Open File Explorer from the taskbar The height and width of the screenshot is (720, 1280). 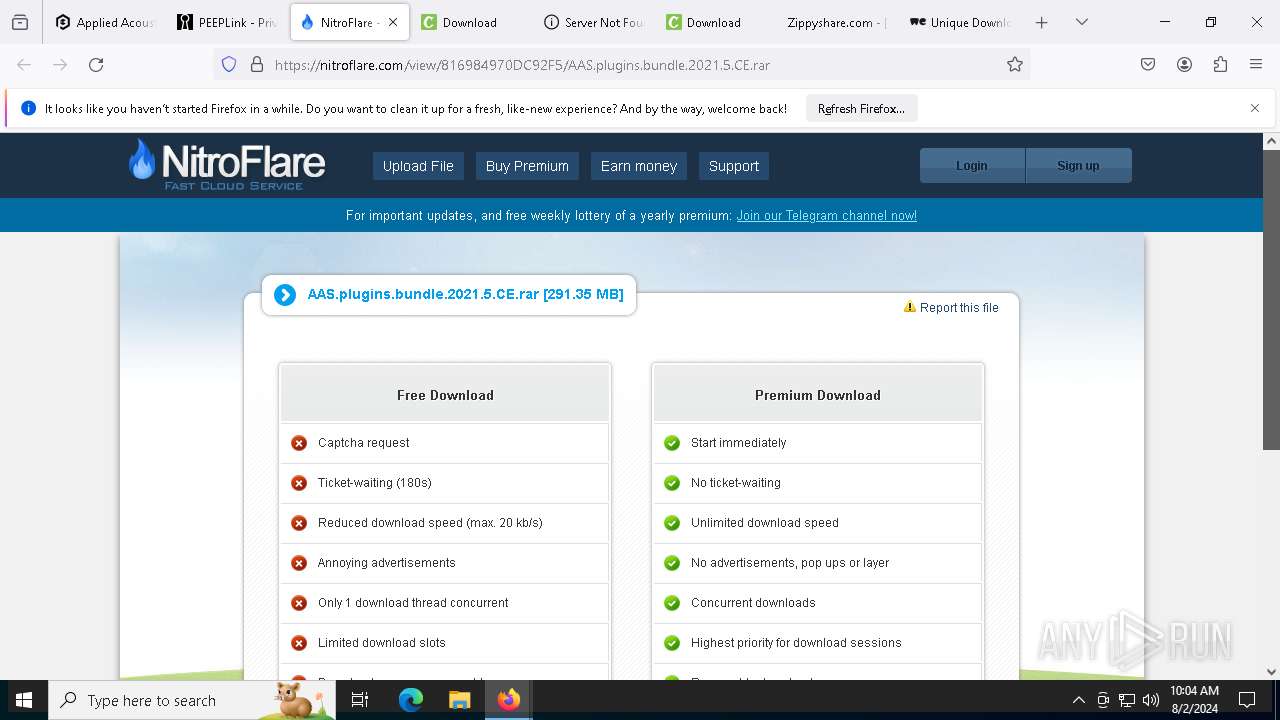click(x=459, y=700)
